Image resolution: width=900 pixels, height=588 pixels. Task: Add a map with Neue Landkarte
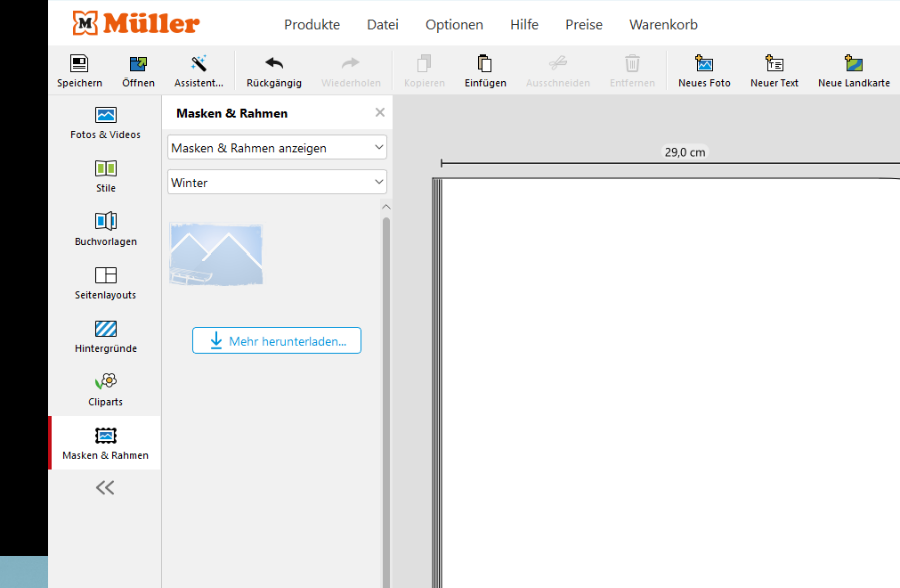pos(854,71)
